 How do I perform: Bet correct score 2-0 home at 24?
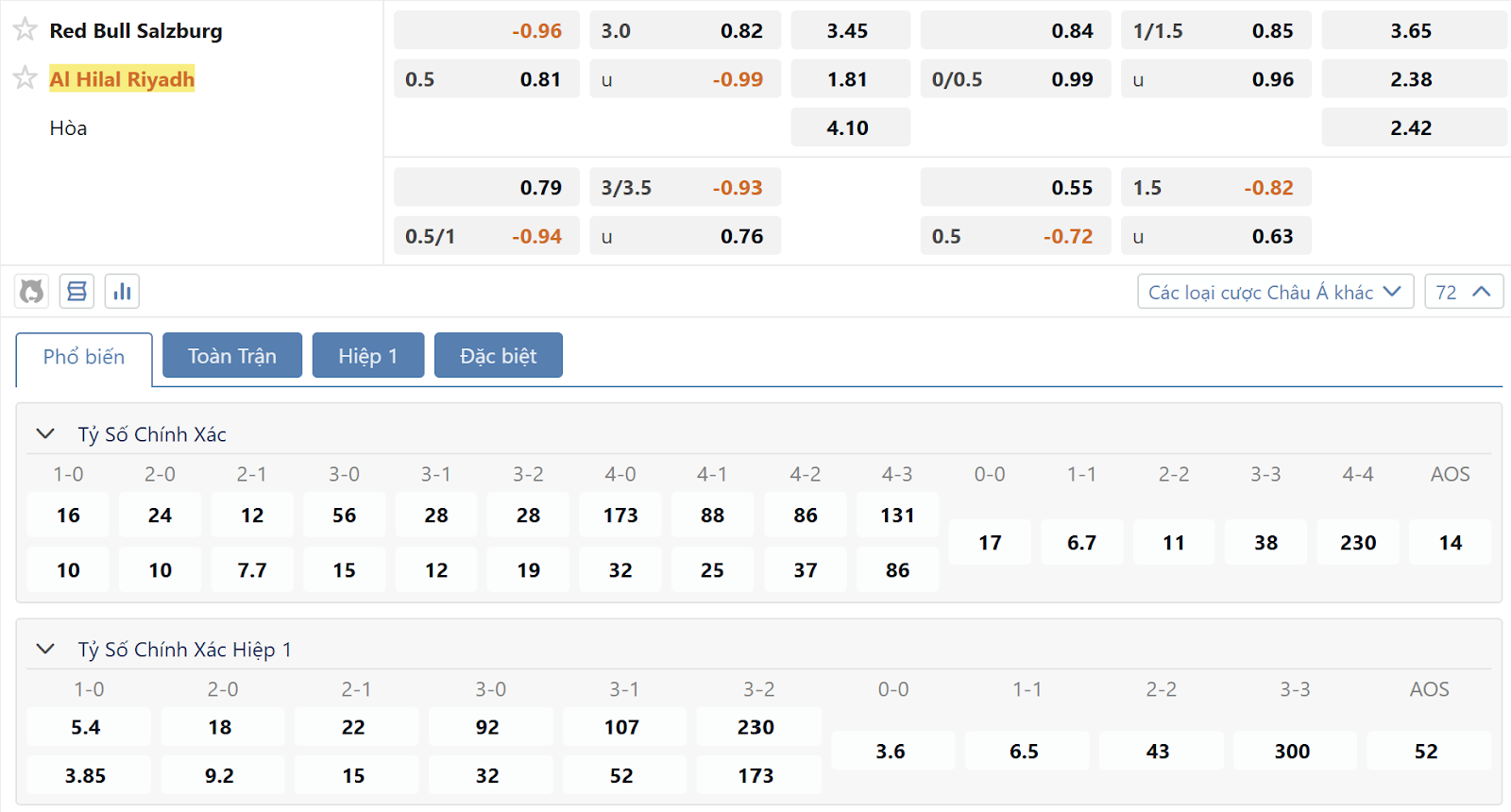(x=160, y=516)
